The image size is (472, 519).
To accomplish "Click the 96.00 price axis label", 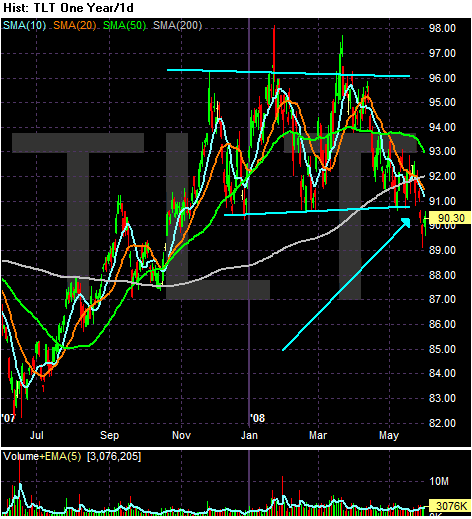I will point(442,78).
